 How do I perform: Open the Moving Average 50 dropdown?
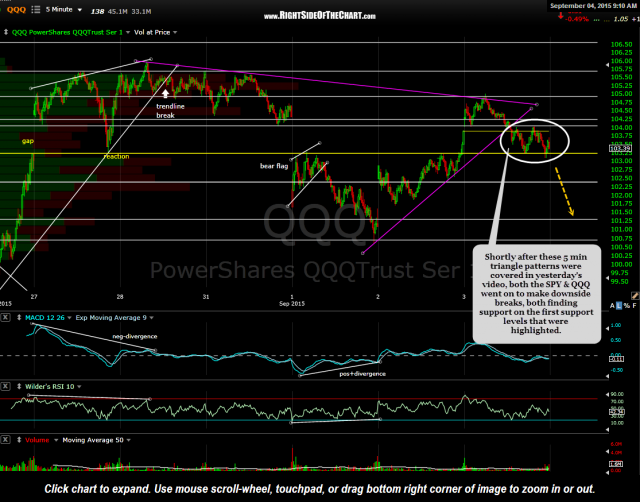[129, 440]
